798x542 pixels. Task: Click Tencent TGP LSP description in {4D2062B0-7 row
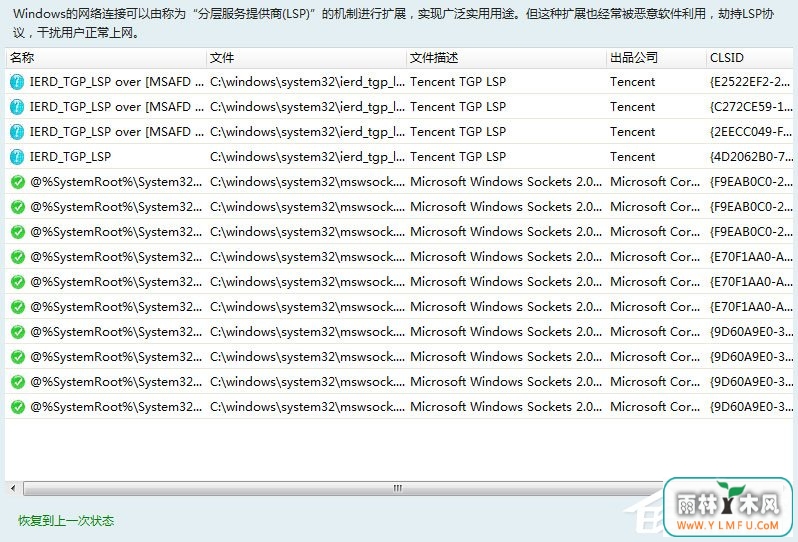click(458, 157)
